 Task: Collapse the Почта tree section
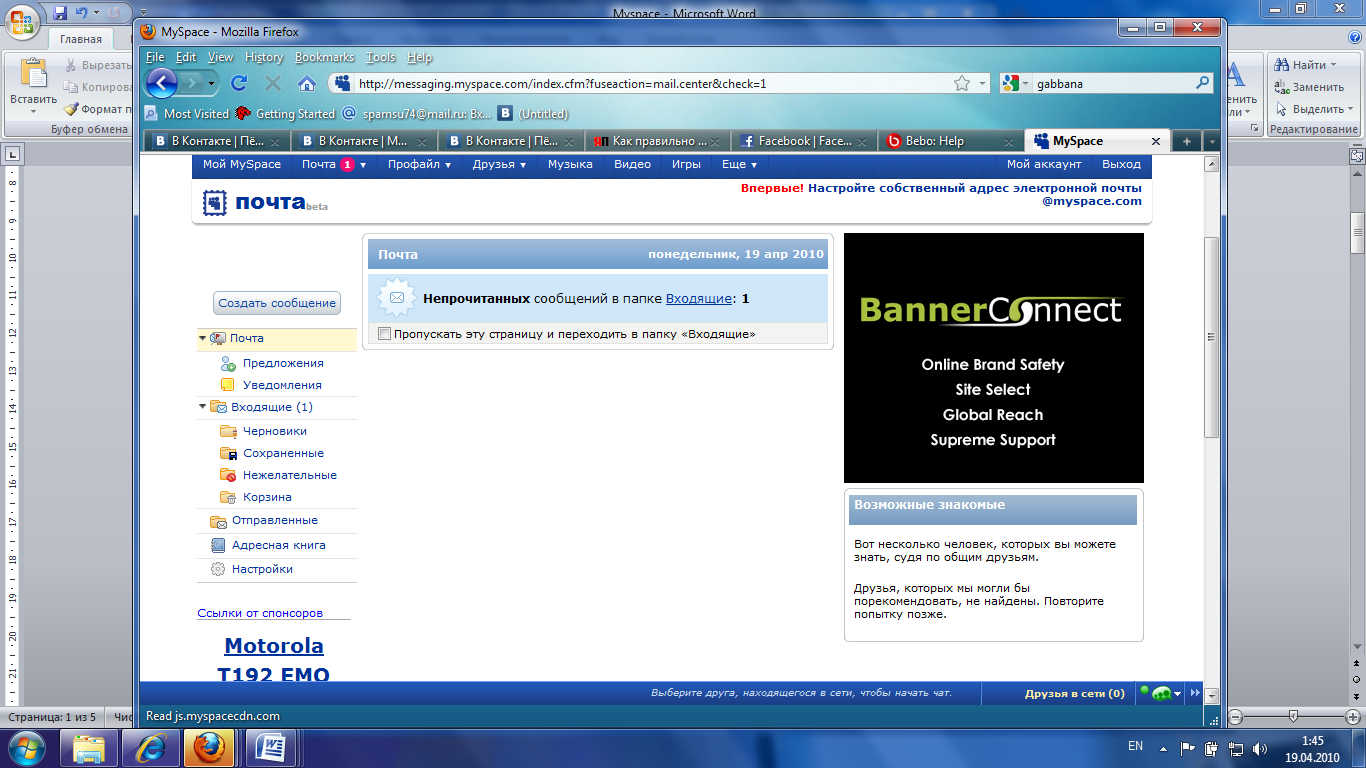(203, 339)
